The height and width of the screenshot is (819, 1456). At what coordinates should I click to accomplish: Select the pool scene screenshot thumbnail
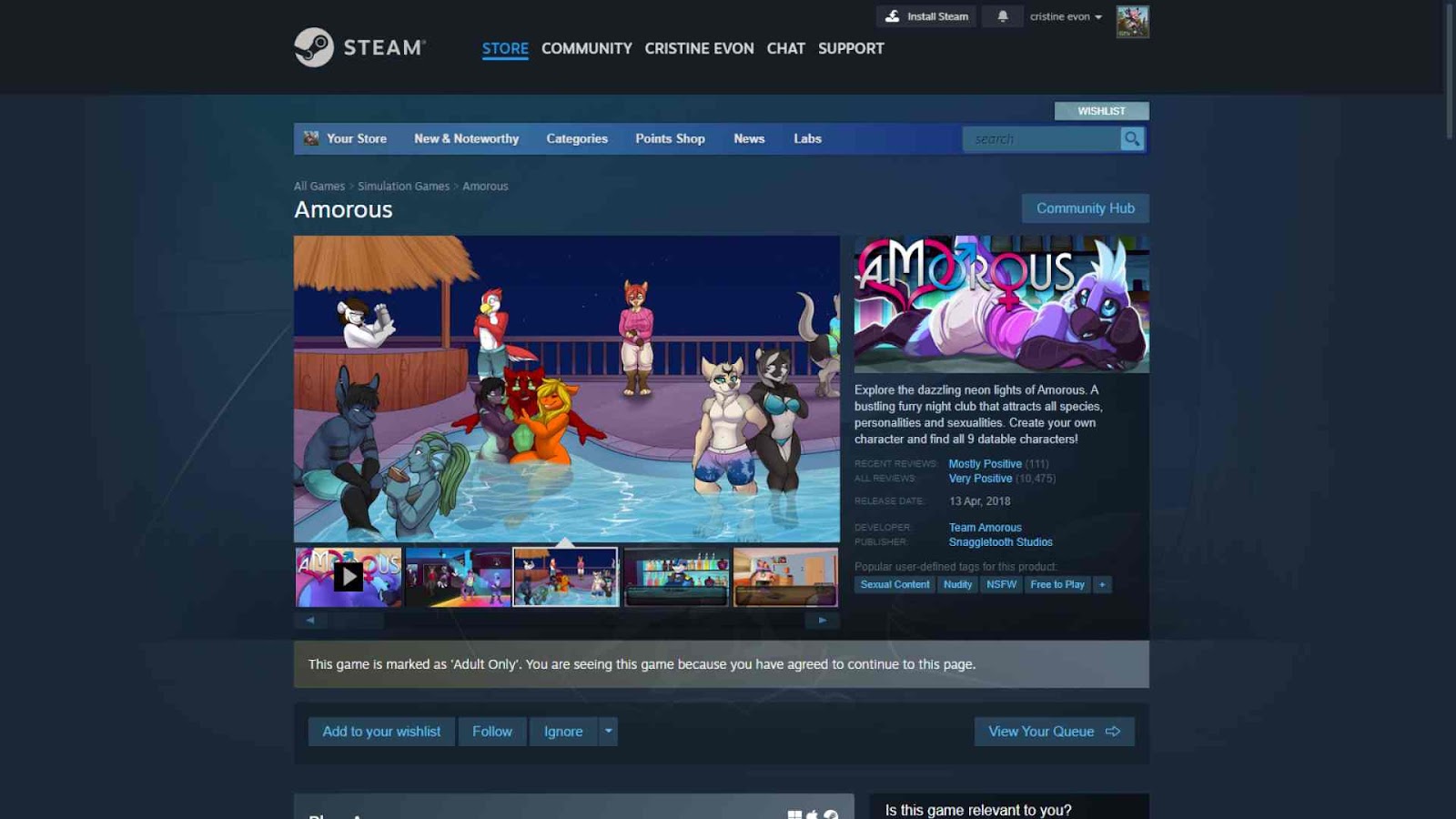coord(566,577)
